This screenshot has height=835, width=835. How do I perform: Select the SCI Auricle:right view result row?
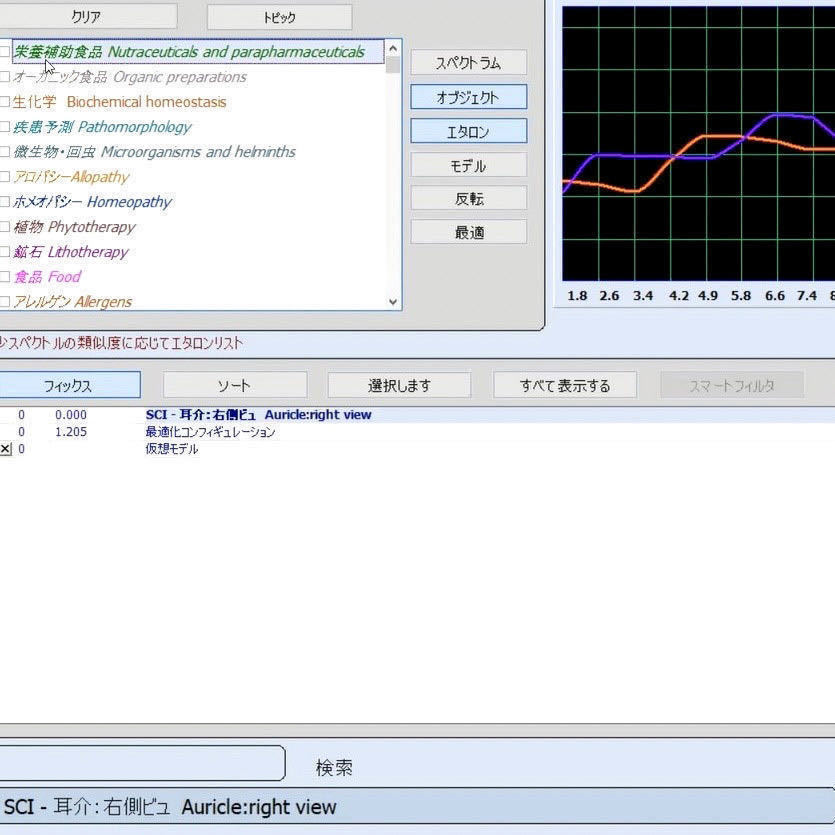point(418,415)
